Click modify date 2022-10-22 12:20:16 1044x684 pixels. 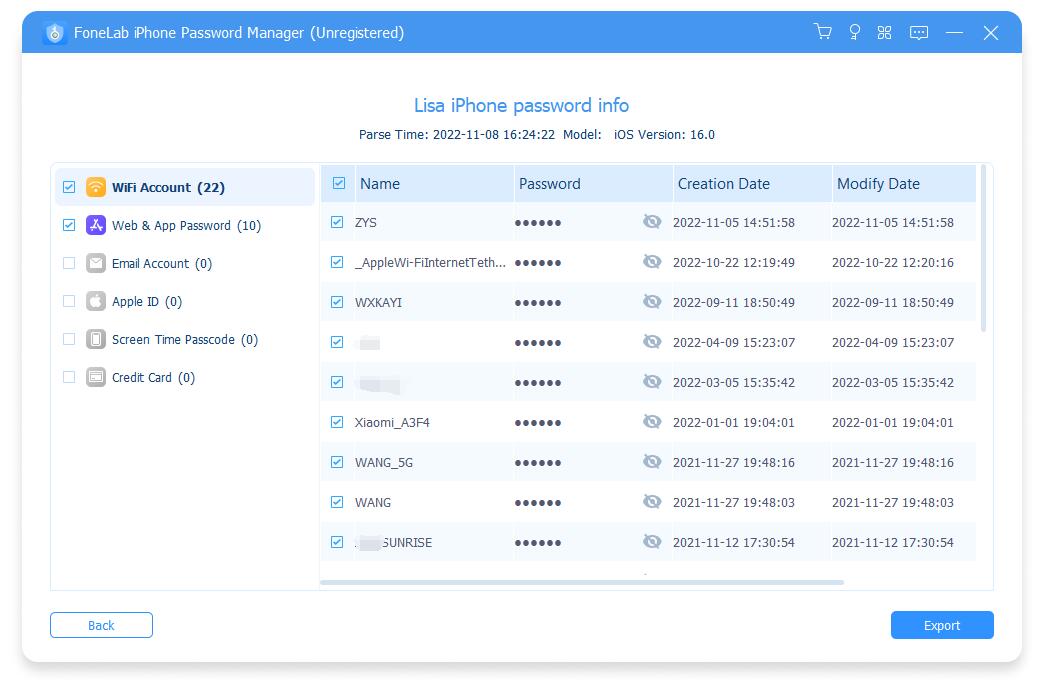tap(893, 262)
